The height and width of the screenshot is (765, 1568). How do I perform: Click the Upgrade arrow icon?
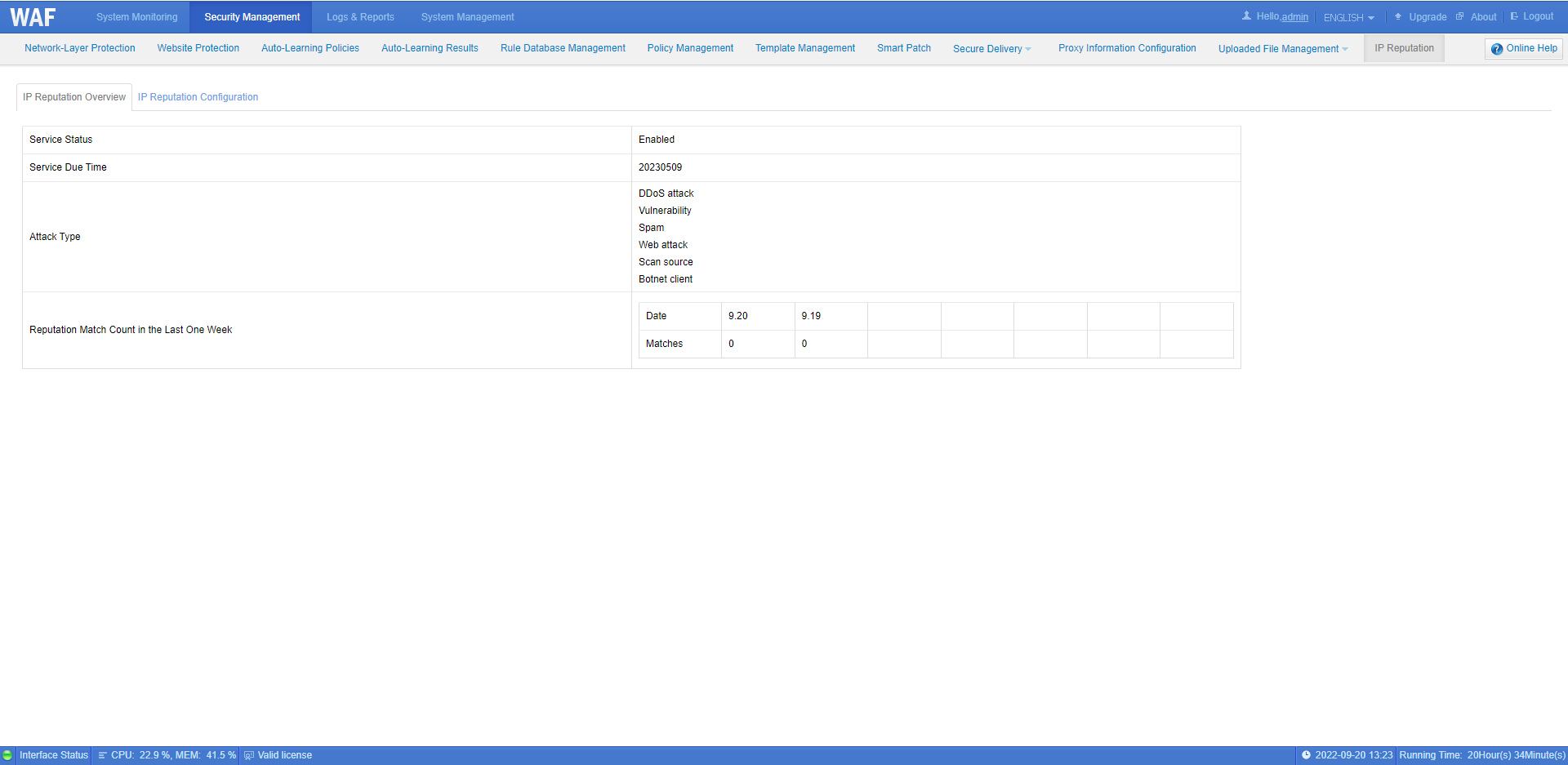point(1398,16)
